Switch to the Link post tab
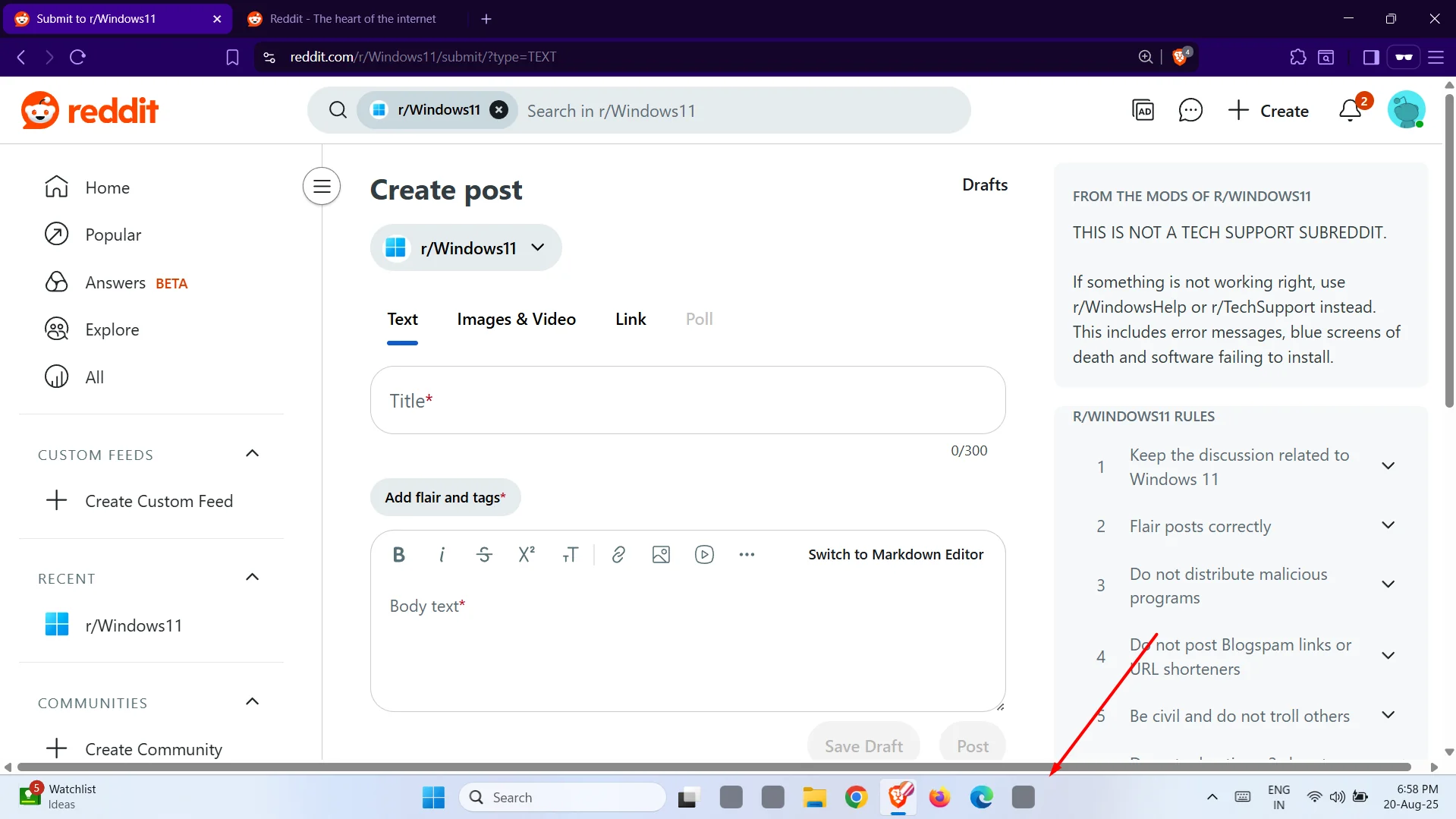1456x819 pixels. [x=631, y=320]
